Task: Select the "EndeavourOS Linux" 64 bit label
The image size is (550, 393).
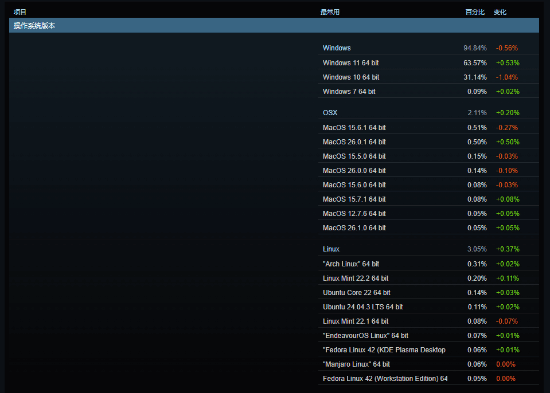Action: [x=365, y=336]
